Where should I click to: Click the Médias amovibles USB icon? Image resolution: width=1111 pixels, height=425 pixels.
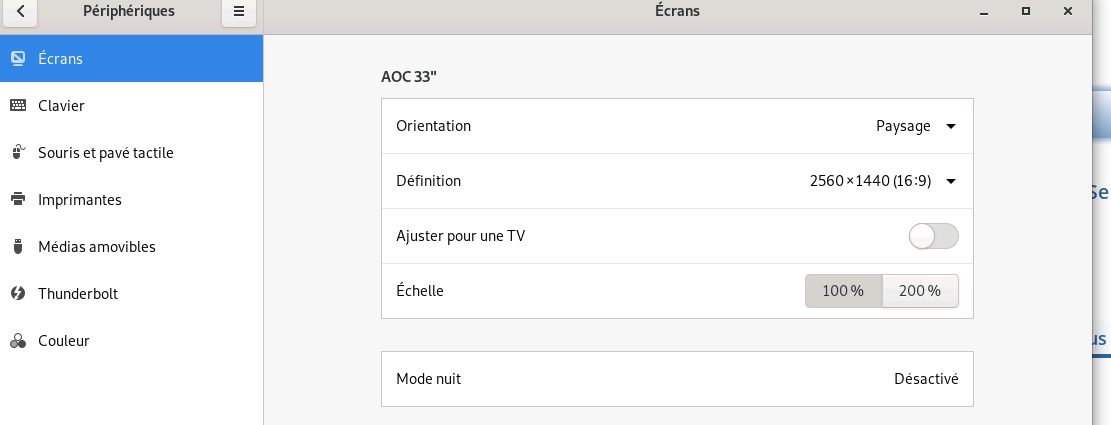18,246
